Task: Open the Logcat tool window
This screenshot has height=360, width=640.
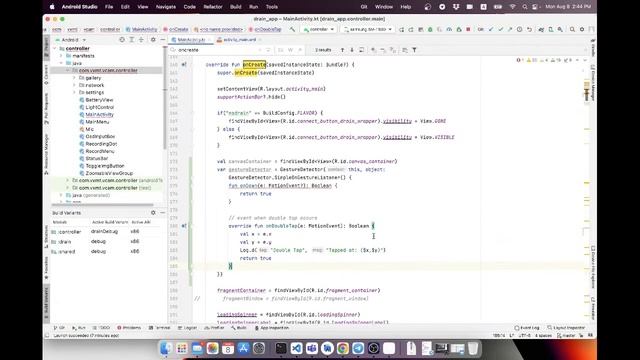Action: (187, 328)
